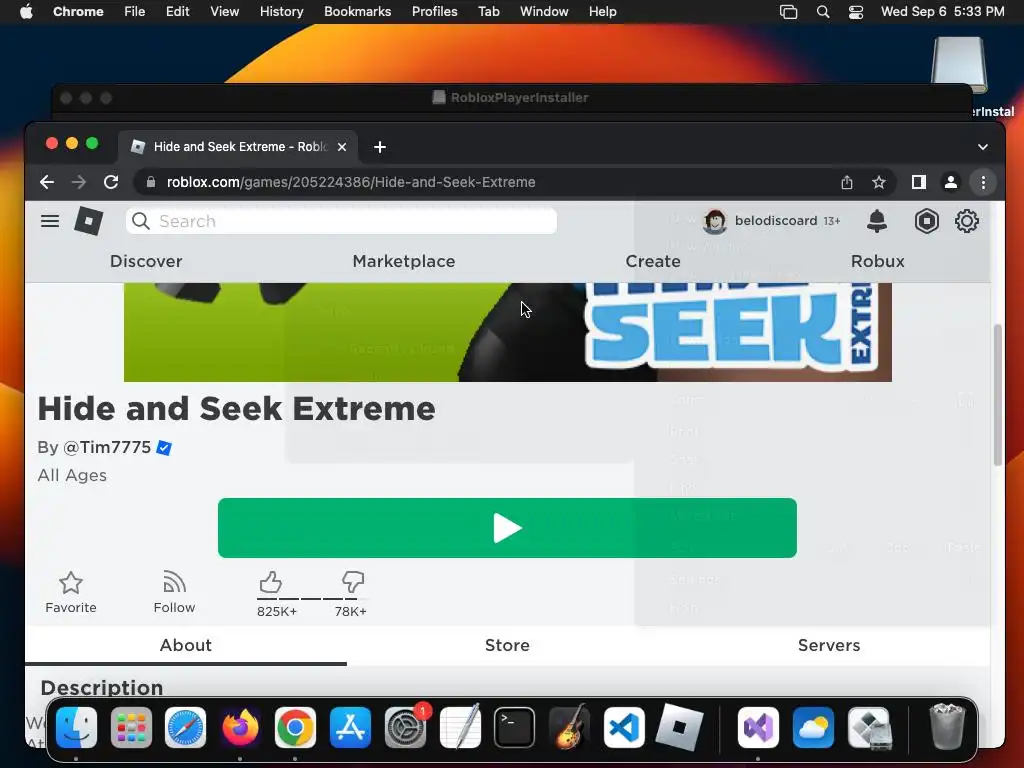Image resolution: width=1024 pixels, height=768 pixels.
Task: Click Chrome's forward arrow
Action: pos(79,182)
